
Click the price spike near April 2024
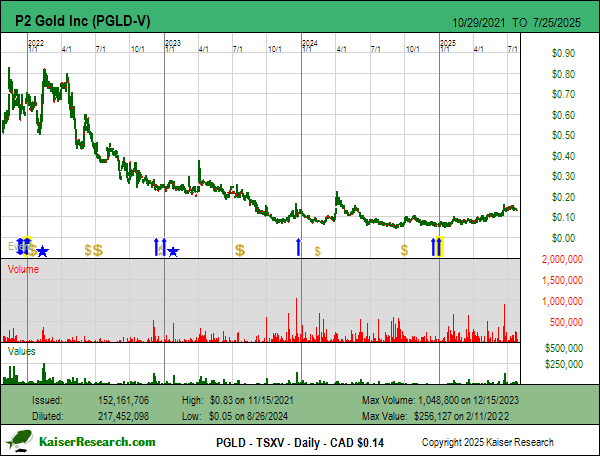click(337, 197)
